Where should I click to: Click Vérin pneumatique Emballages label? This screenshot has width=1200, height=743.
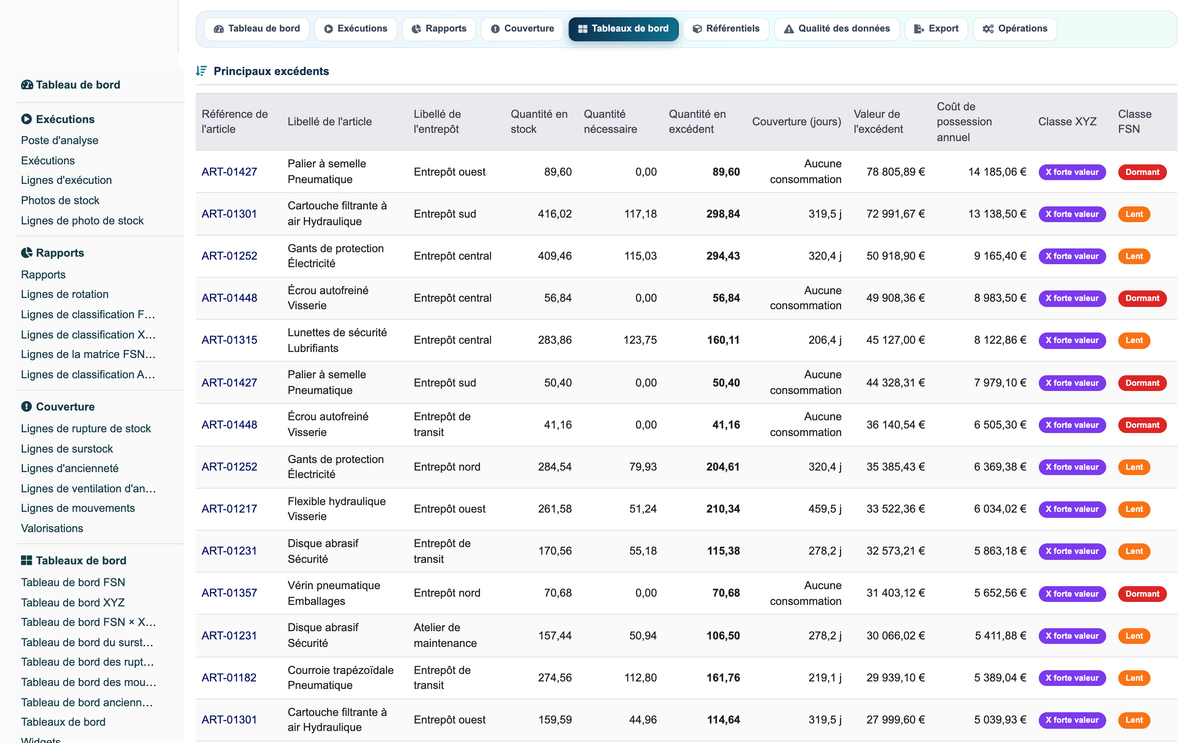334,593
